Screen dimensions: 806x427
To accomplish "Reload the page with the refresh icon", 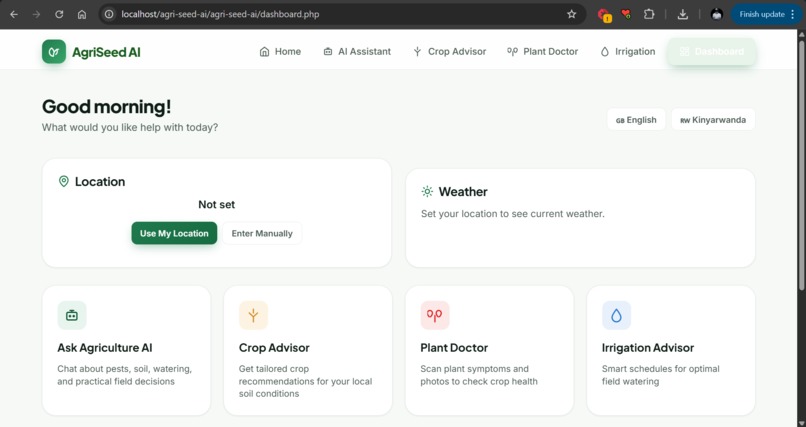I will [x=59, y=14].
